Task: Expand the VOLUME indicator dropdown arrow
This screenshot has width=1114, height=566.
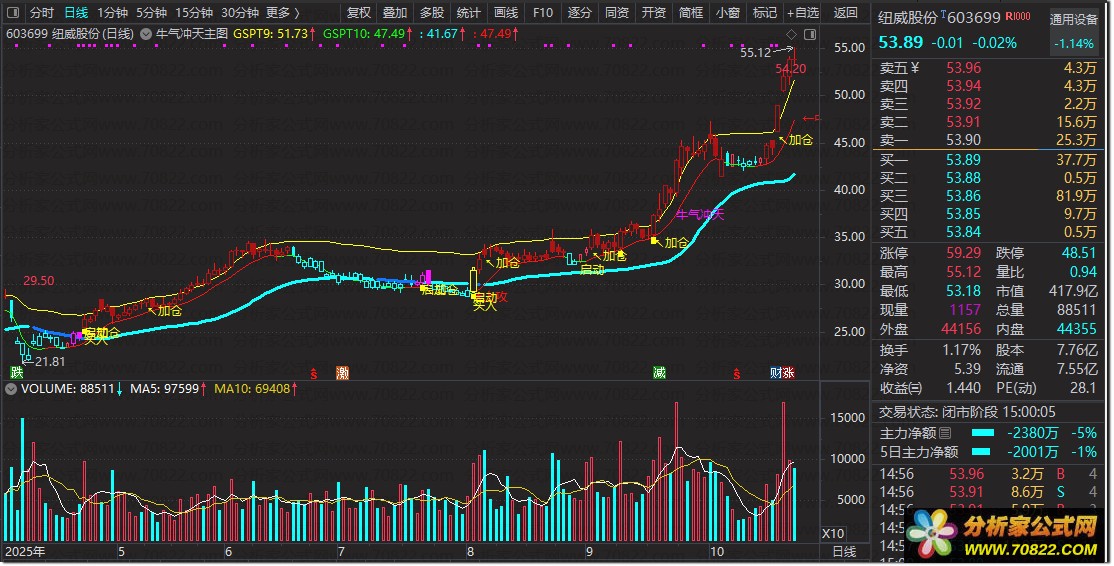Action: 11,388
